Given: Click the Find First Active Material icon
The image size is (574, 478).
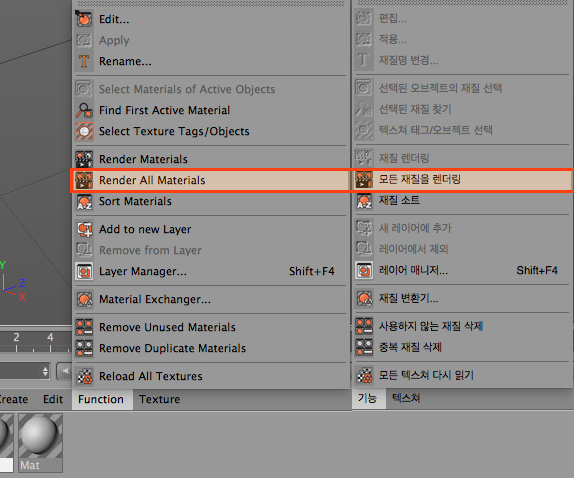Looking at the screenshot, I should (x=84, y=110).
